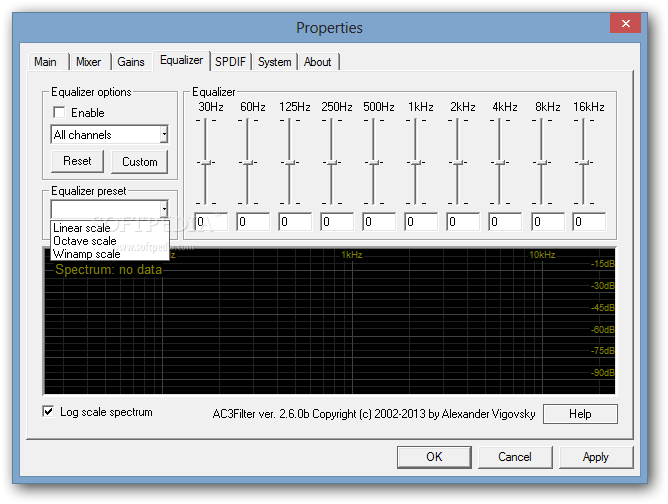Viewport: 668px width, 504px height.
Task: Click the Reset button
Action: point(77,161)
